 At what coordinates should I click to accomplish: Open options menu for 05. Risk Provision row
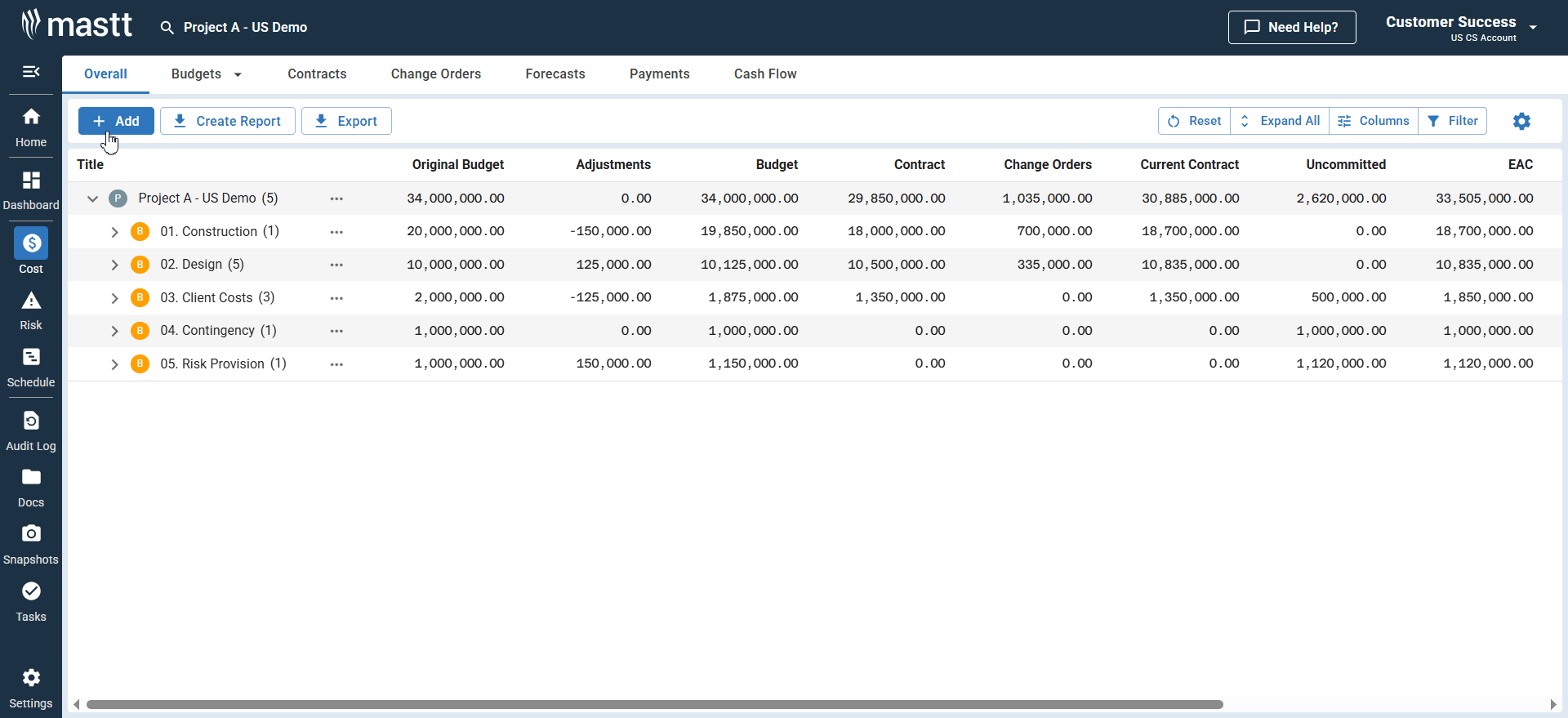pos(336,364)
